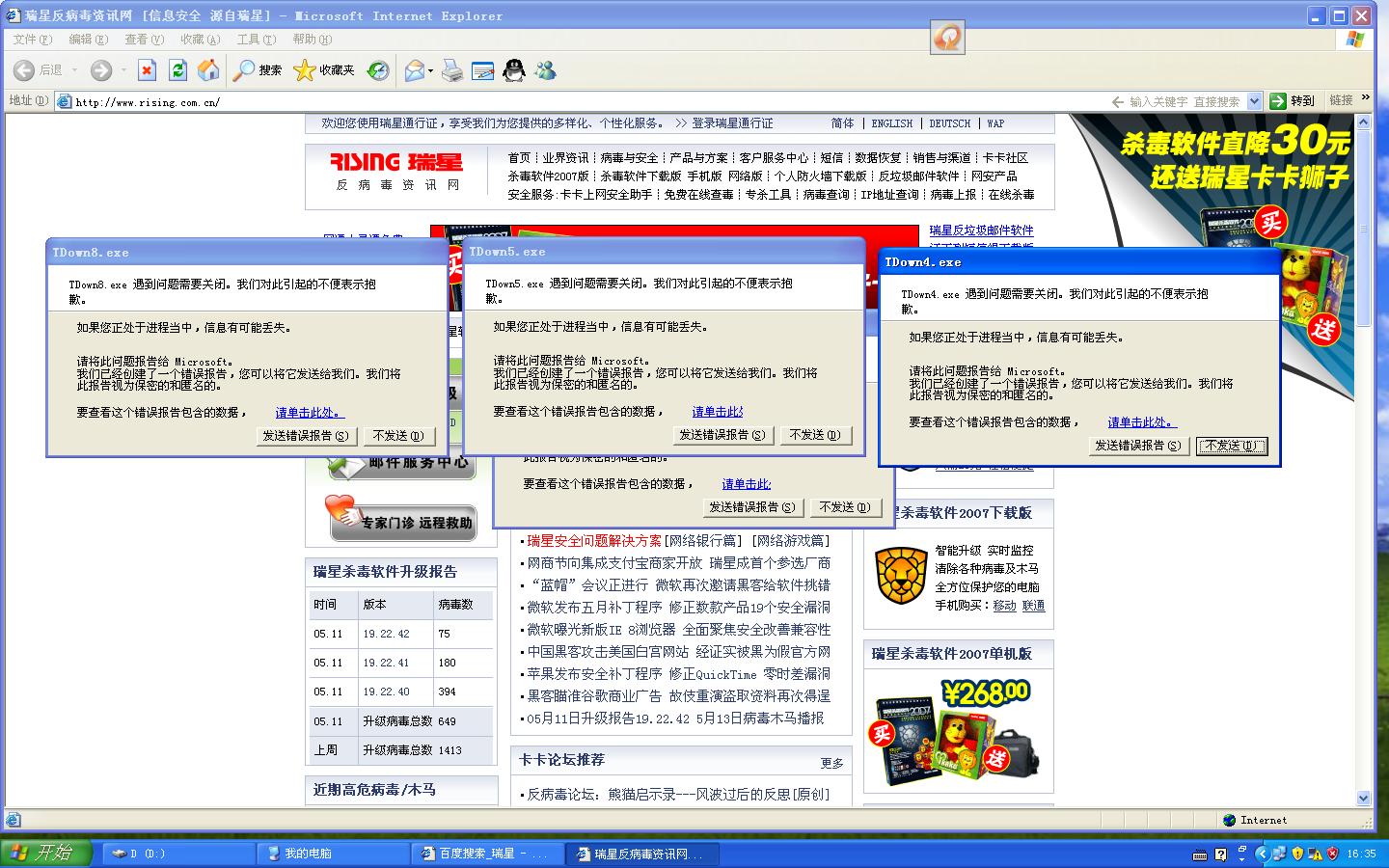Open the Messenger people icon
This screenshot has height=868, width=1389.
[545, 69]
